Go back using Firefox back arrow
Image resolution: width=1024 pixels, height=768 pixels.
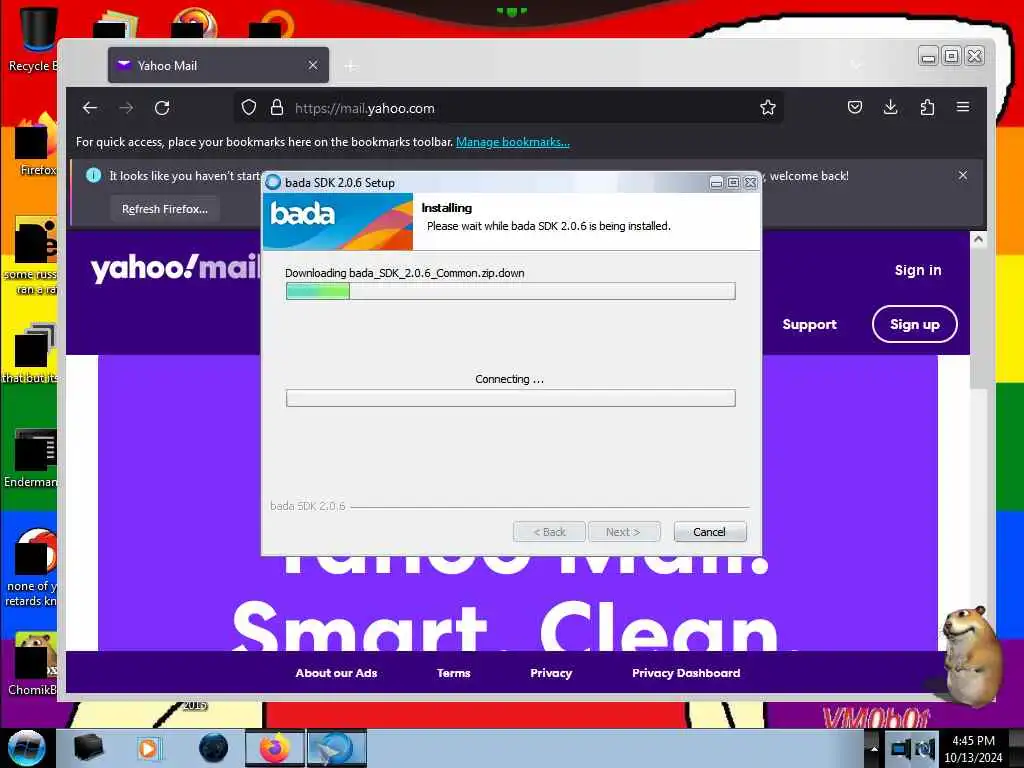click(90, 108)
